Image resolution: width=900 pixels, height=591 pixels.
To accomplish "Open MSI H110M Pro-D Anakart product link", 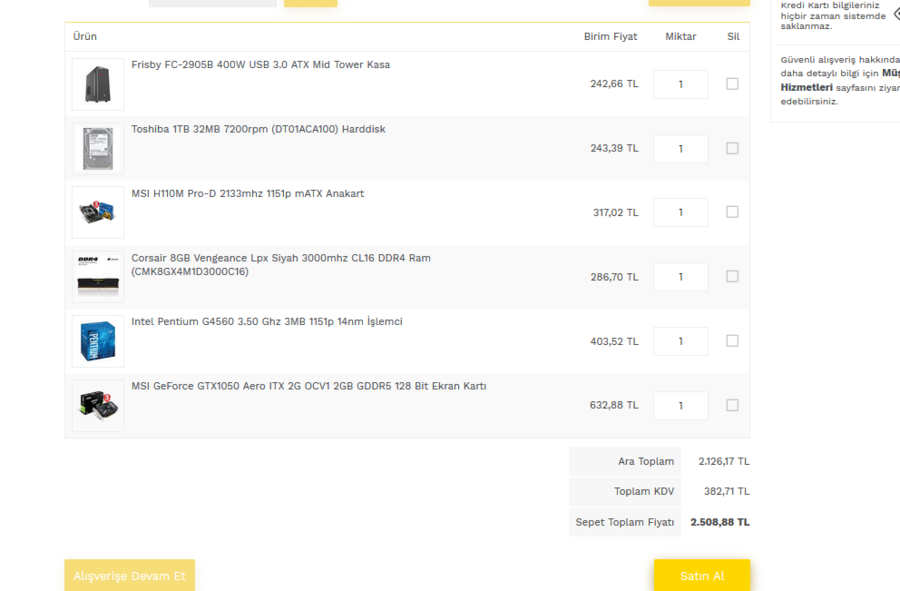I will coord(248,193).
